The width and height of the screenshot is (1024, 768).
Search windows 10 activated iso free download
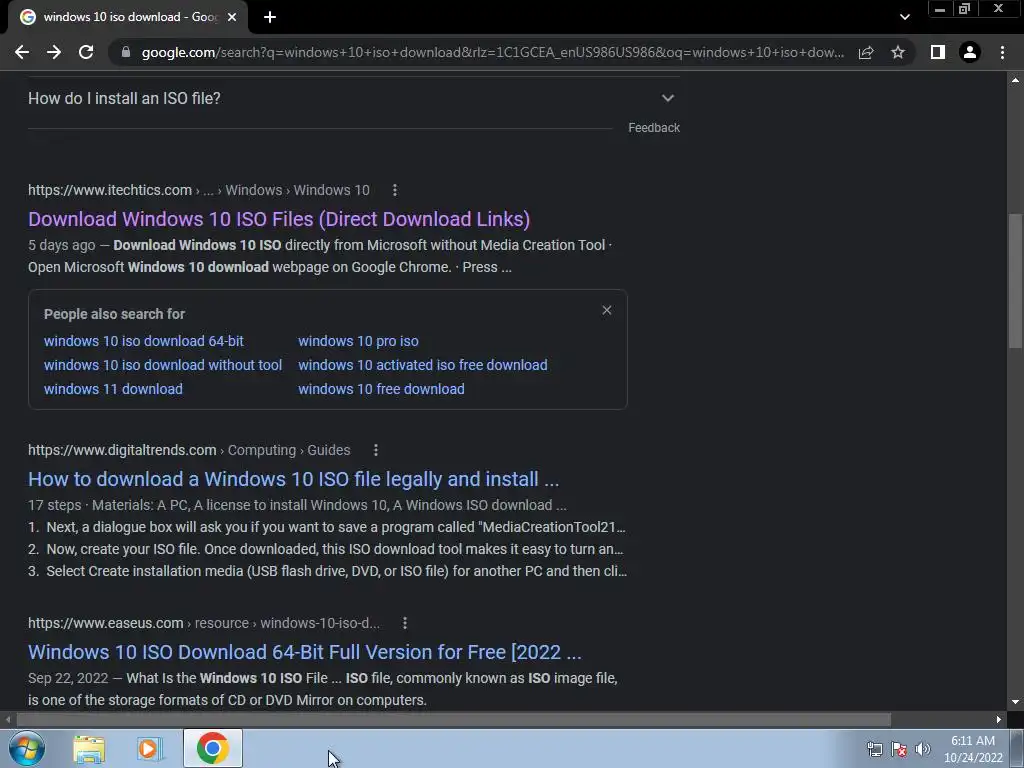[423, 365]
